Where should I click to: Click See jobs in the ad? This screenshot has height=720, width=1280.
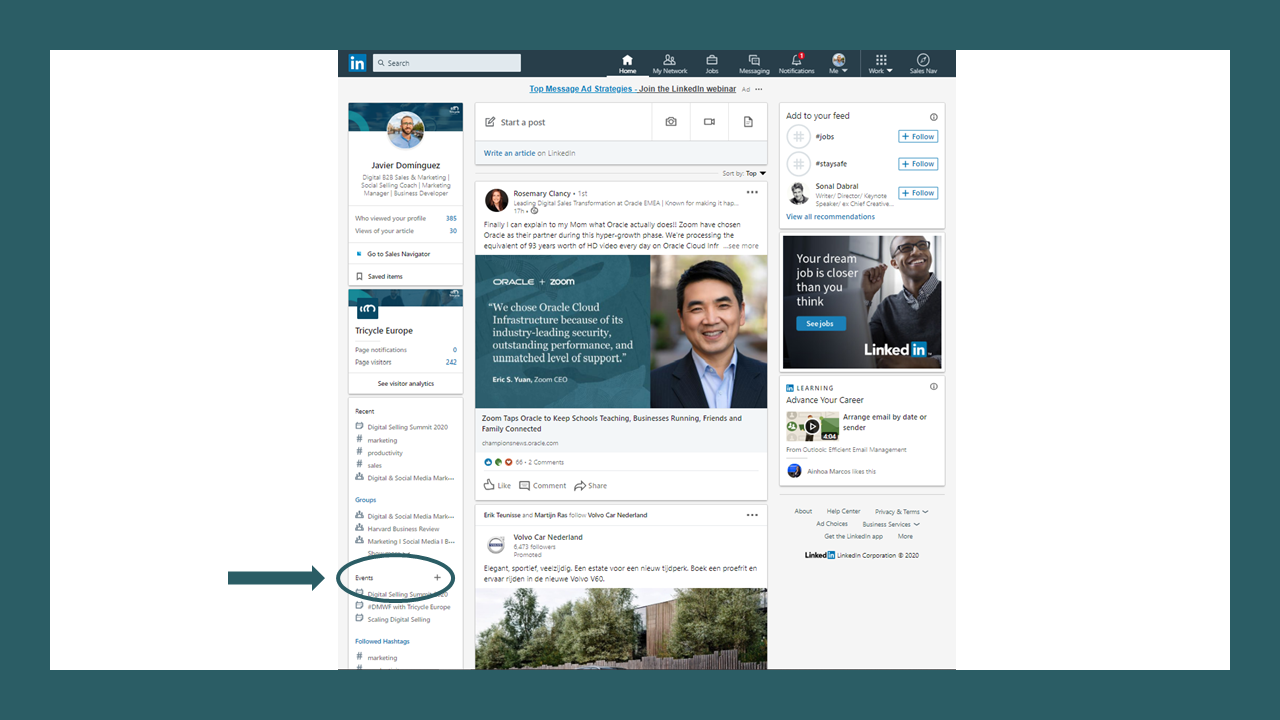pos(820,323)
